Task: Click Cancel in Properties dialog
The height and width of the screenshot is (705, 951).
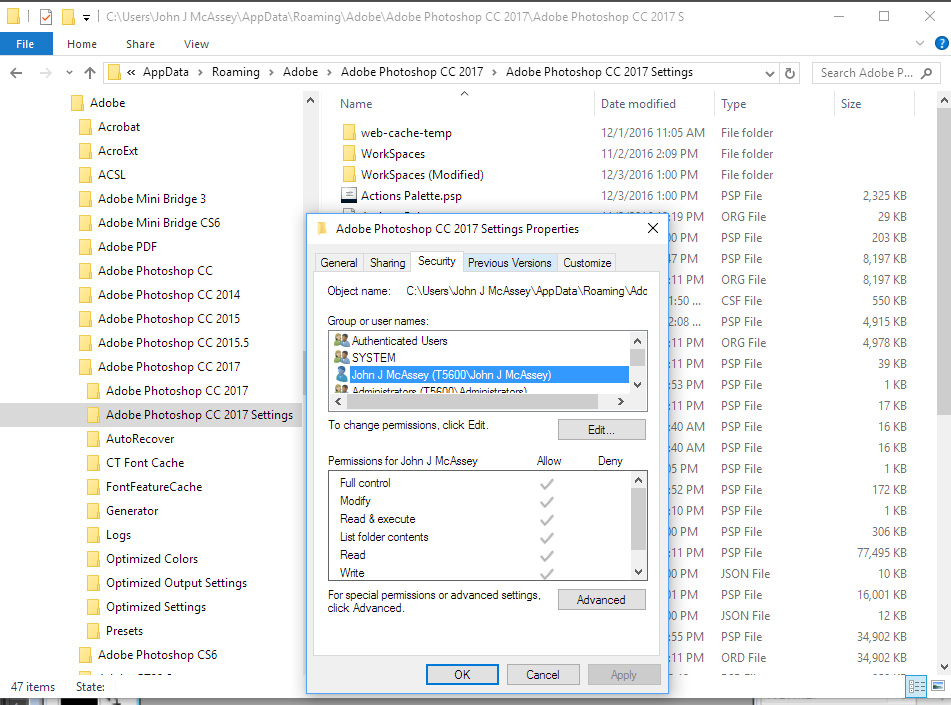Action: tap(543, 675)
